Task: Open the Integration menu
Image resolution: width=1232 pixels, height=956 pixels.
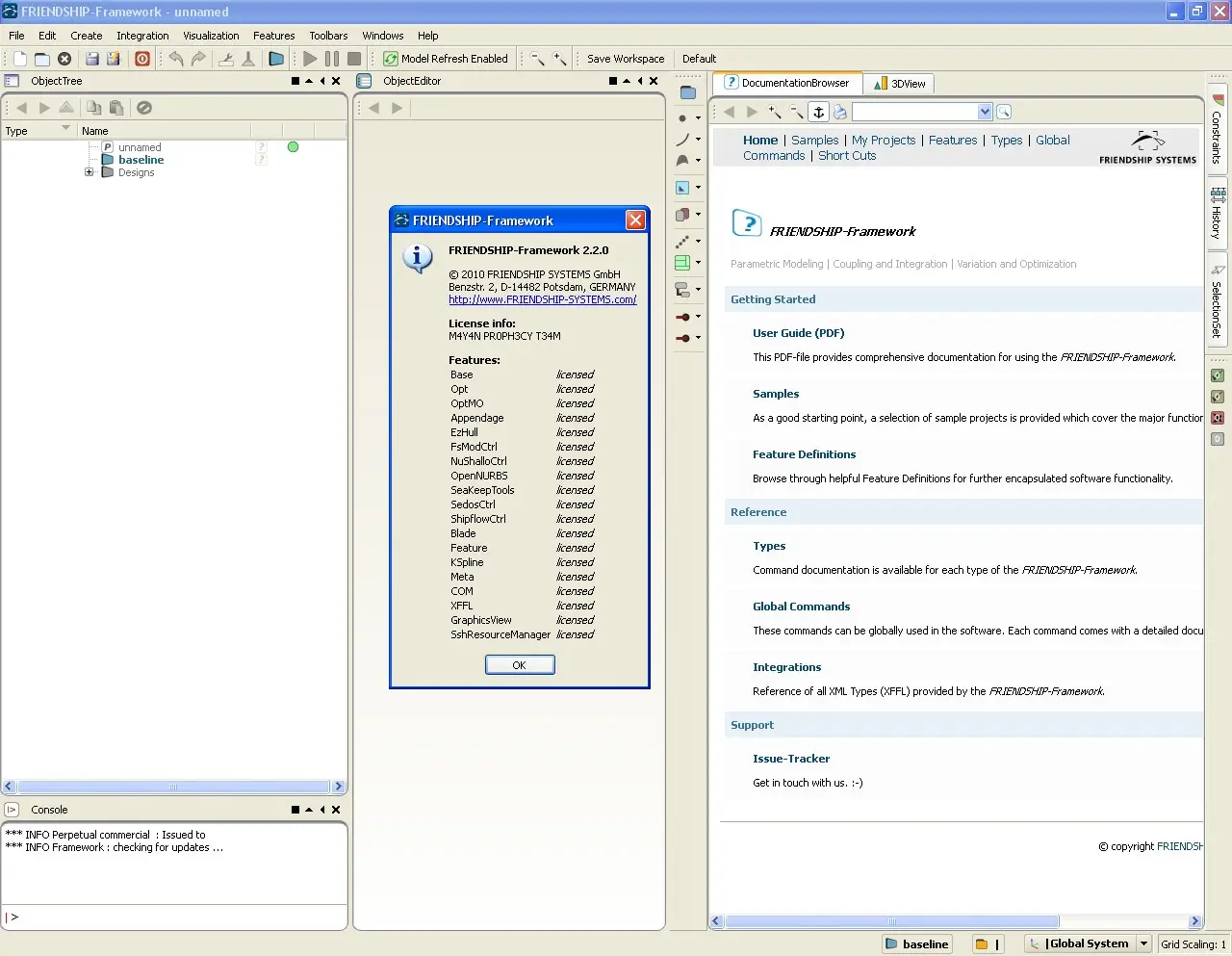Action: pyautogui.click(x=142, y=36)
